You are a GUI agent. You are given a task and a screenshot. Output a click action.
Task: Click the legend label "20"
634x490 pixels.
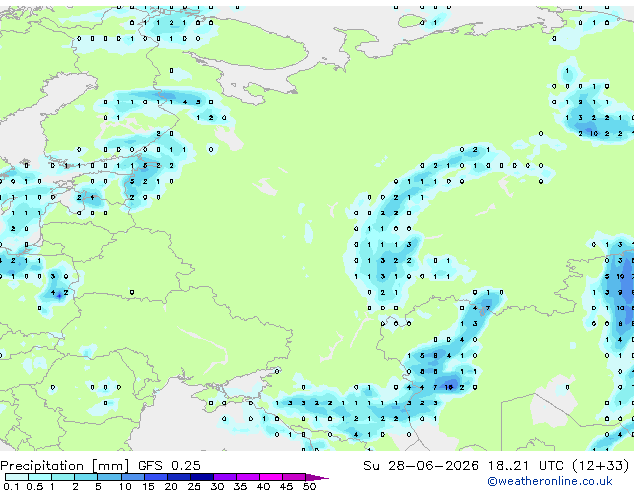pos(171,486)
